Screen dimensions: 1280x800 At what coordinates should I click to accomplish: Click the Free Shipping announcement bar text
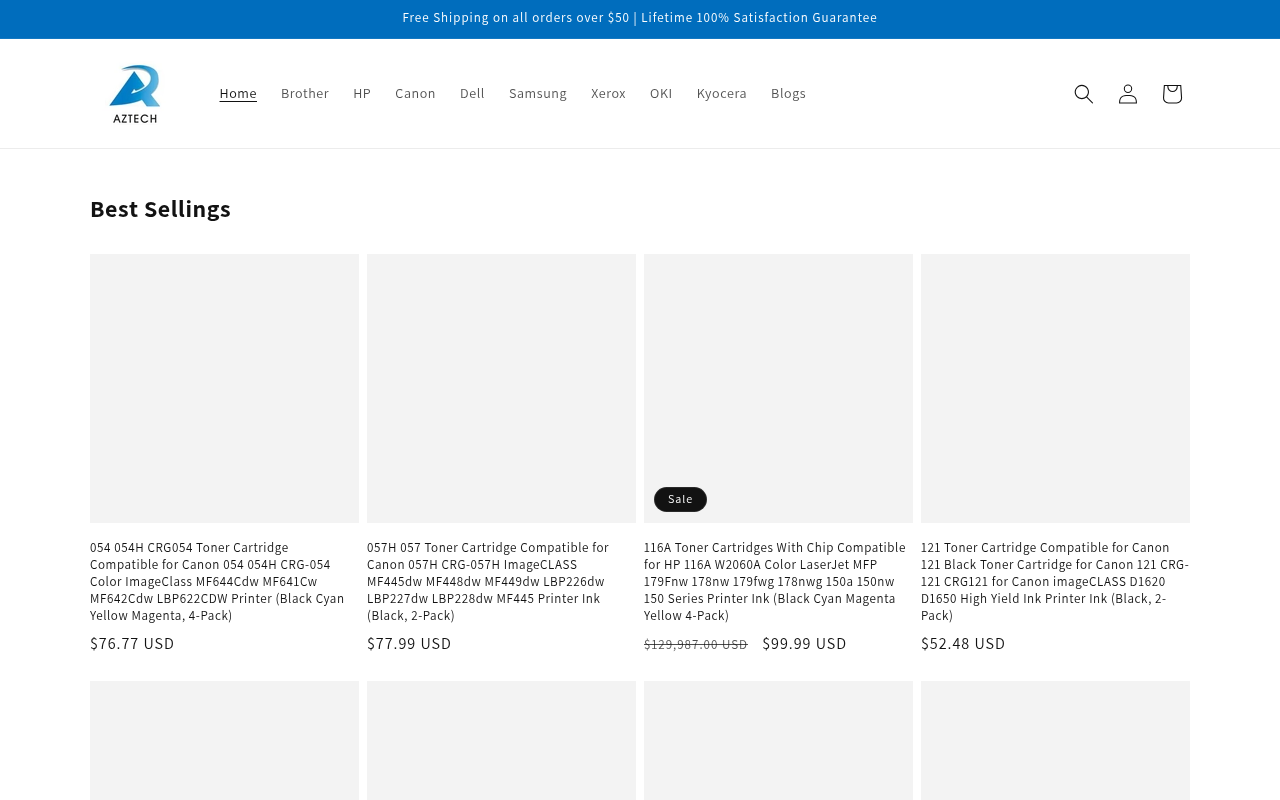[x=640, y=18]
